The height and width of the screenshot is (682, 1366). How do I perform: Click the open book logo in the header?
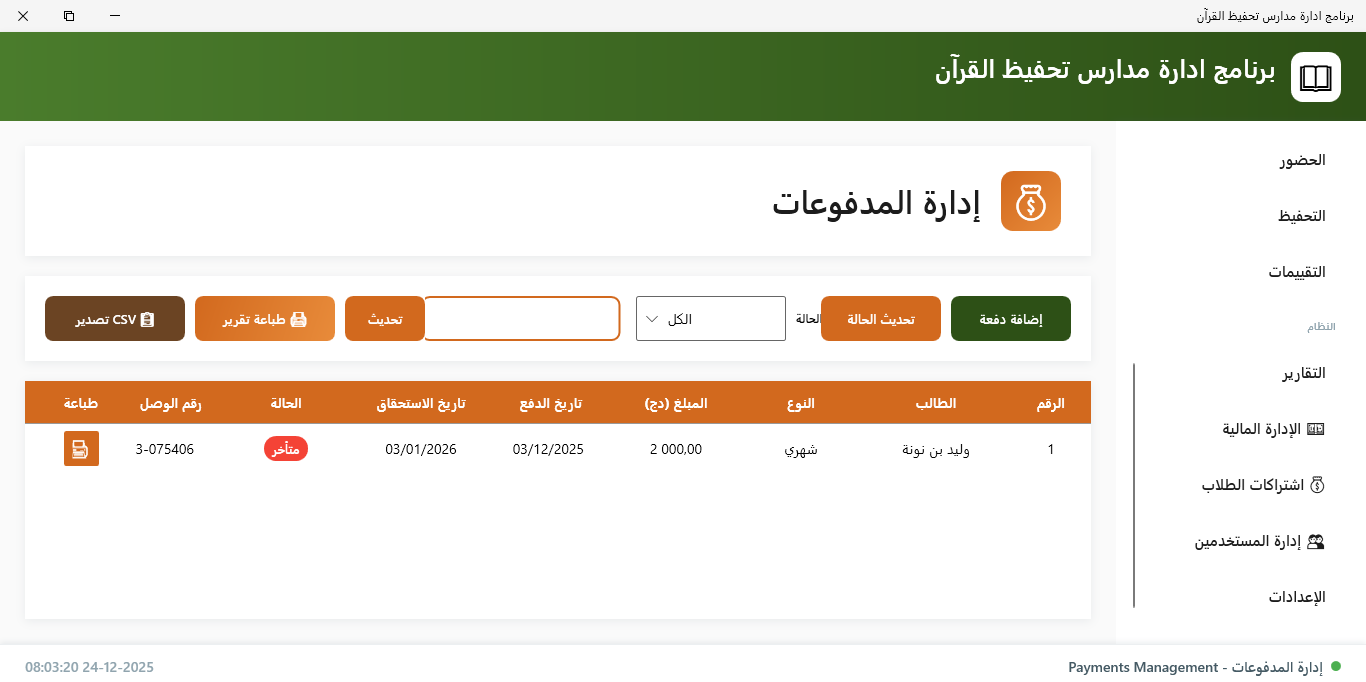(x=1315, y=76)
